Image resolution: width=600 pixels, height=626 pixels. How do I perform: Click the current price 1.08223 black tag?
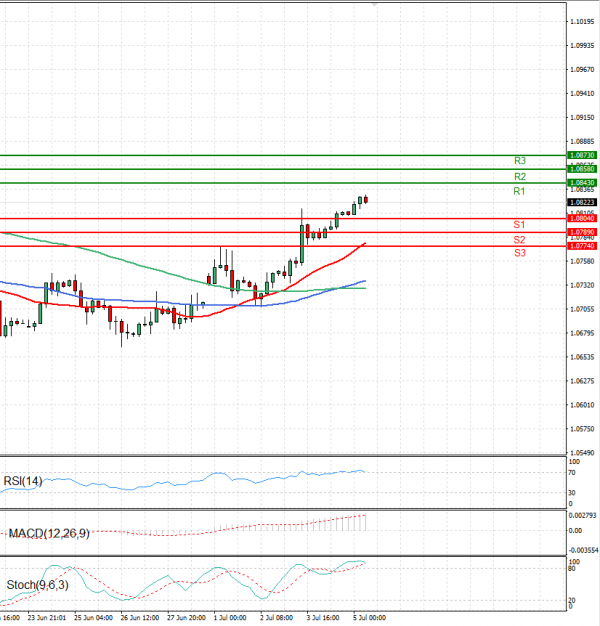tap(583, 202)
